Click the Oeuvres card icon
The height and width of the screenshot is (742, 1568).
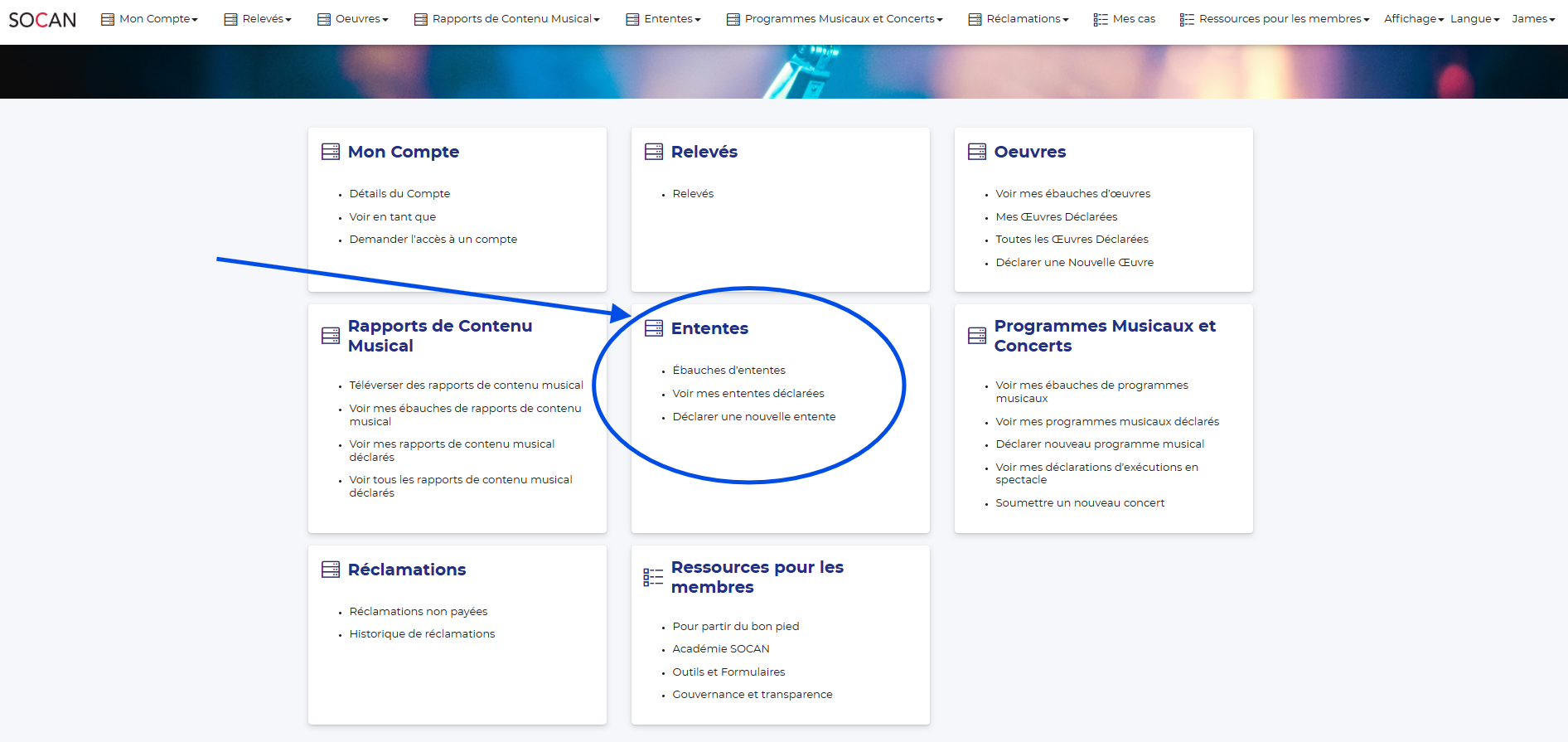tap(977, 152)
